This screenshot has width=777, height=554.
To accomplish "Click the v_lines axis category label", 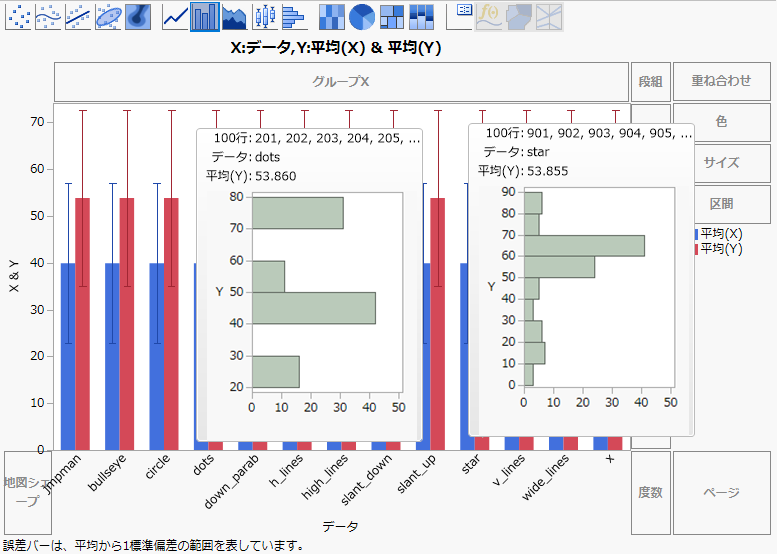I will [509, 470].
